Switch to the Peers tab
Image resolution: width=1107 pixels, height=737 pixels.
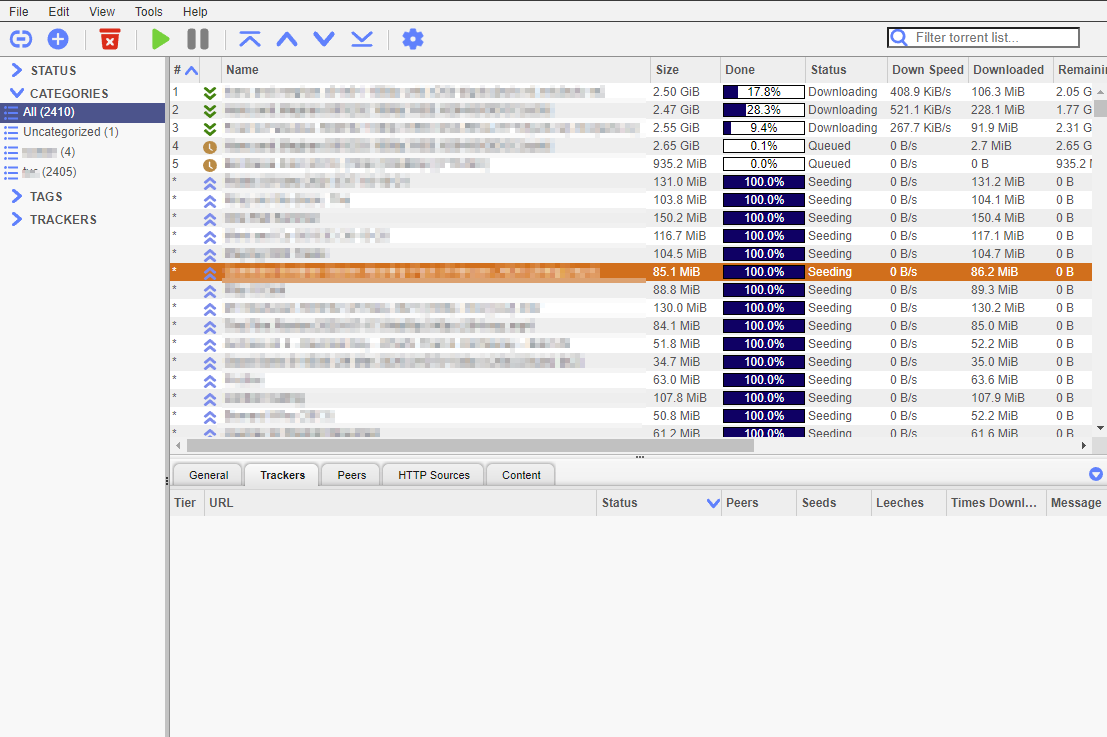pyautogui.click(x=352, y=475)
